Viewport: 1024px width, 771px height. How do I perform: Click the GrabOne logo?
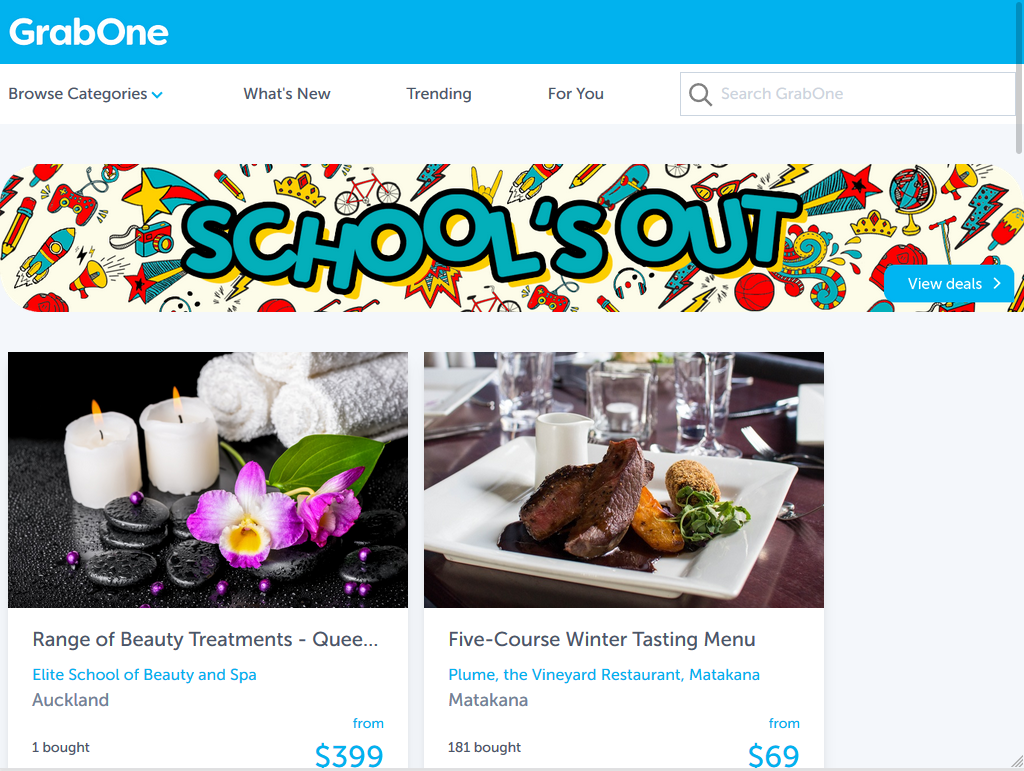[x=89, y=32]
